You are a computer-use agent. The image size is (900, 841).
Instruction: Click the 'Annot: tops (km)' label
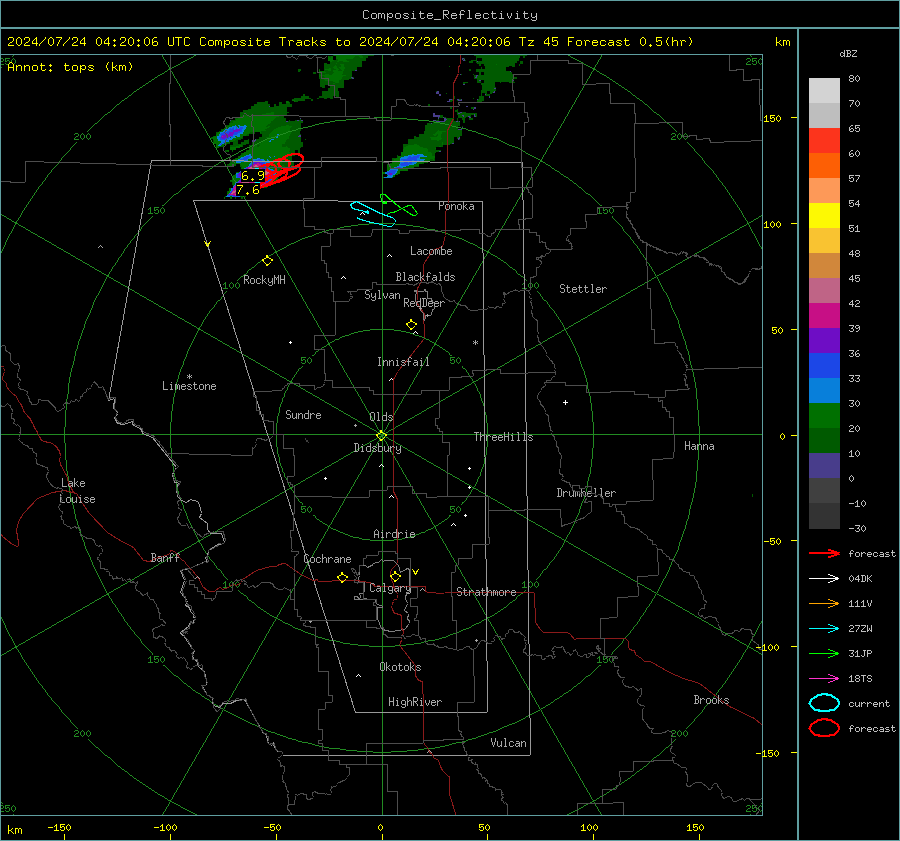(x=70, y=67)
